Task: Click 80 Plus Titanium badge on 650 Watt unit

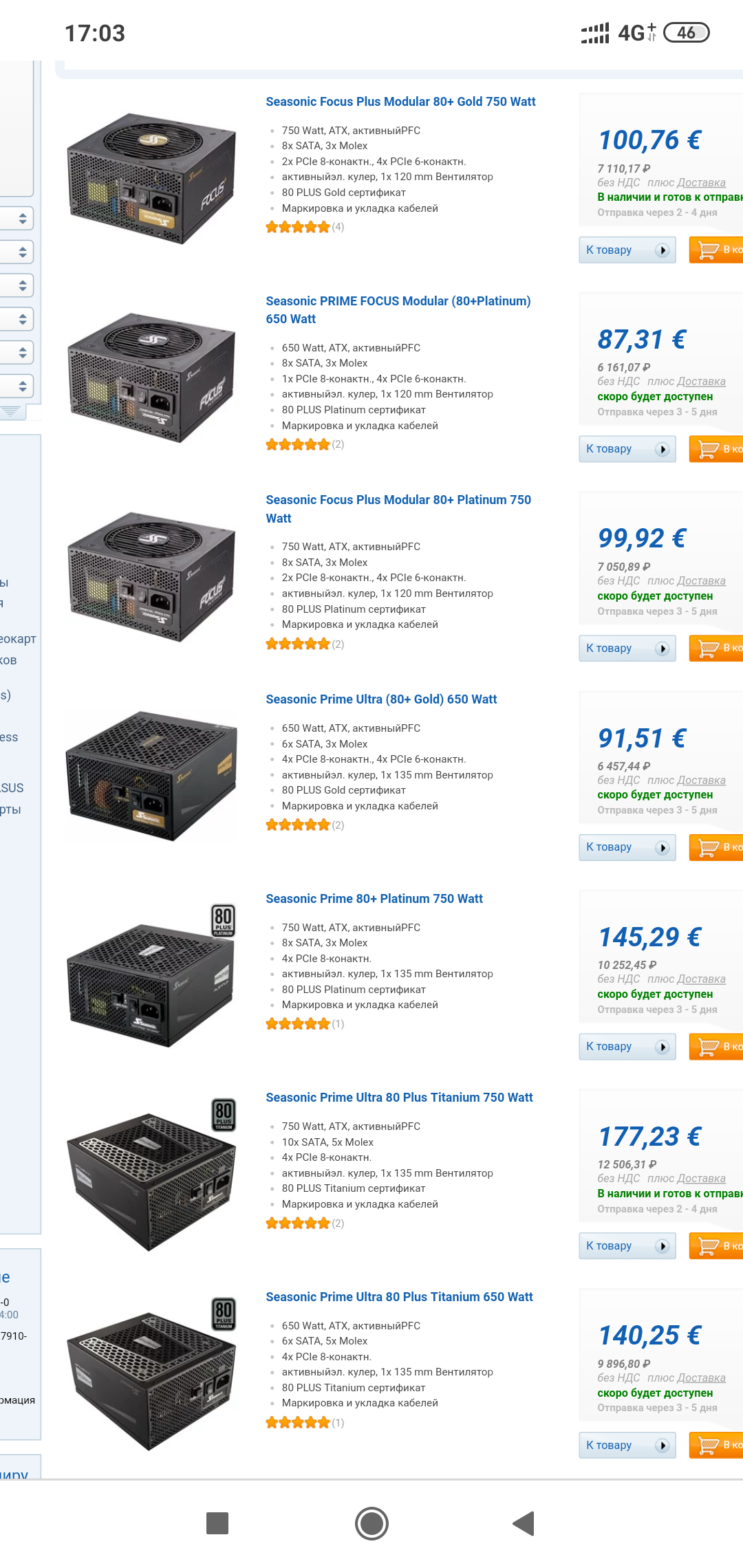Action: pyautogui.click(x=224, y=1314)
